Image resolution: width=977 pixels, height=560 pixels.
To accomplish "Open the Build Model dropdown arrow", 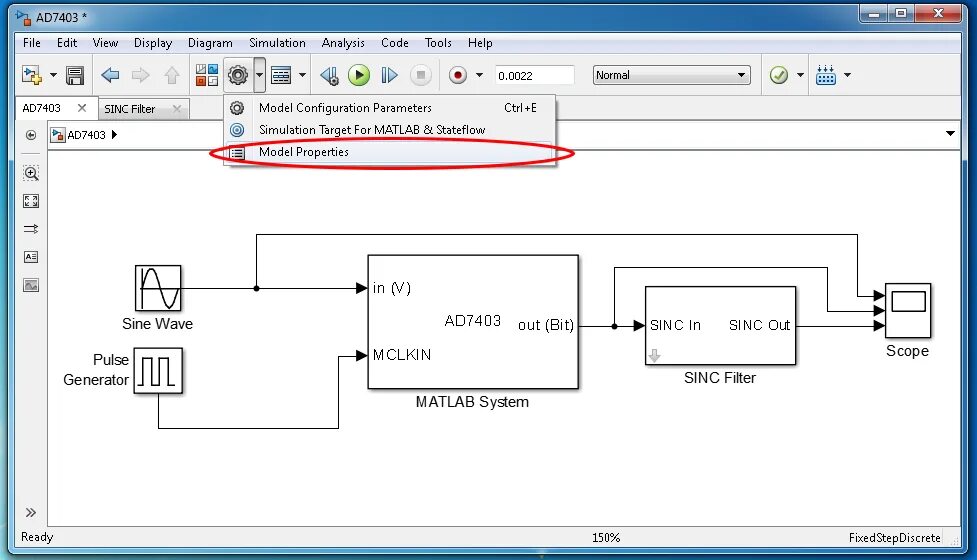I will [x=847, y=75].
